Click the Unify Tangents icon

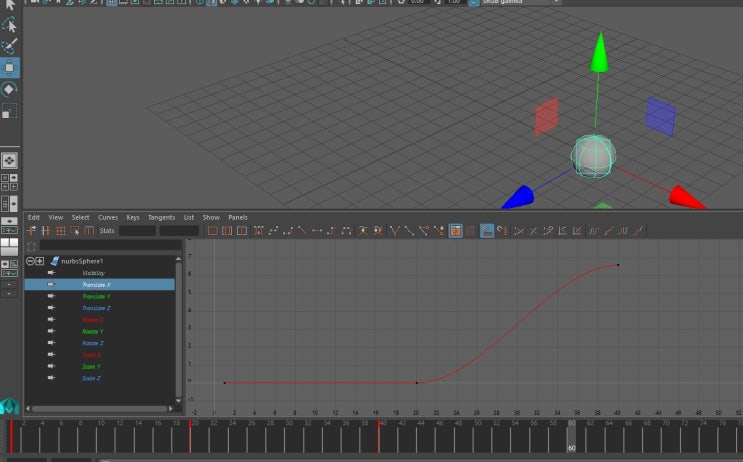pyautogui.click(x=409, y=231)
